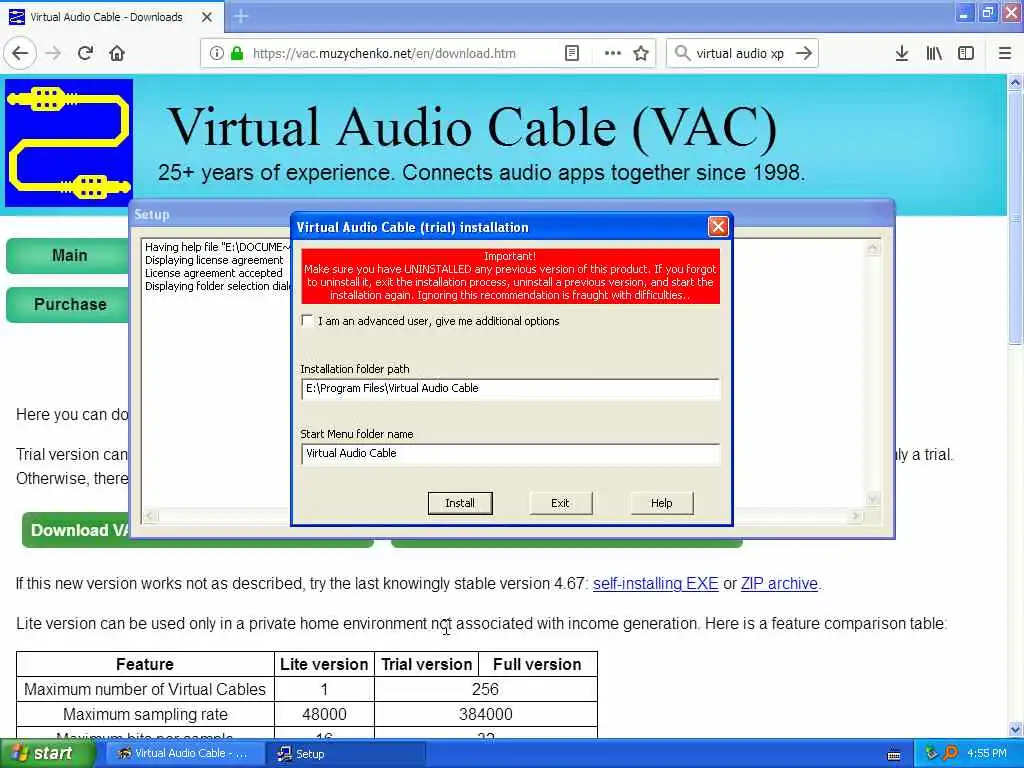The width and height of the screenshot is (1024, 768).
Task: Click the forward navigation arrow
Action: [53, 53]
